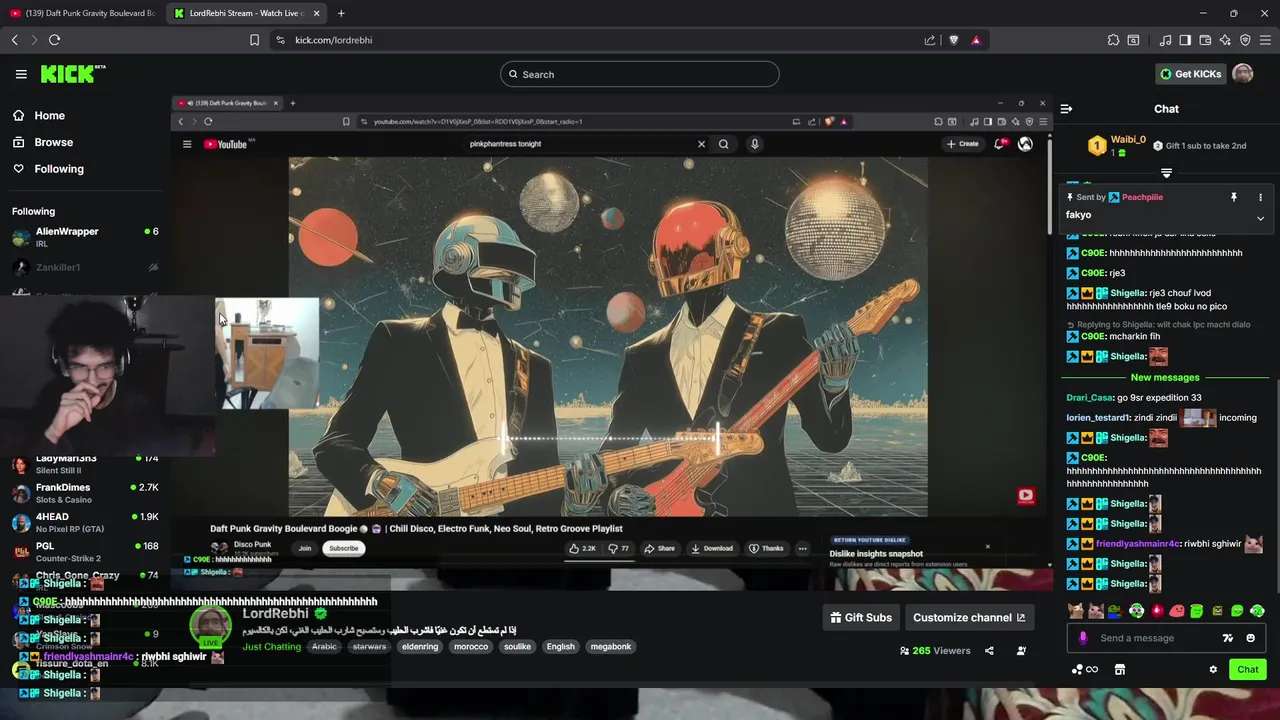The image size is (1280, 720).
Task: Toggle the browser sidebar panel icon
Action: pyautogui.click(x=1185, y=40)
